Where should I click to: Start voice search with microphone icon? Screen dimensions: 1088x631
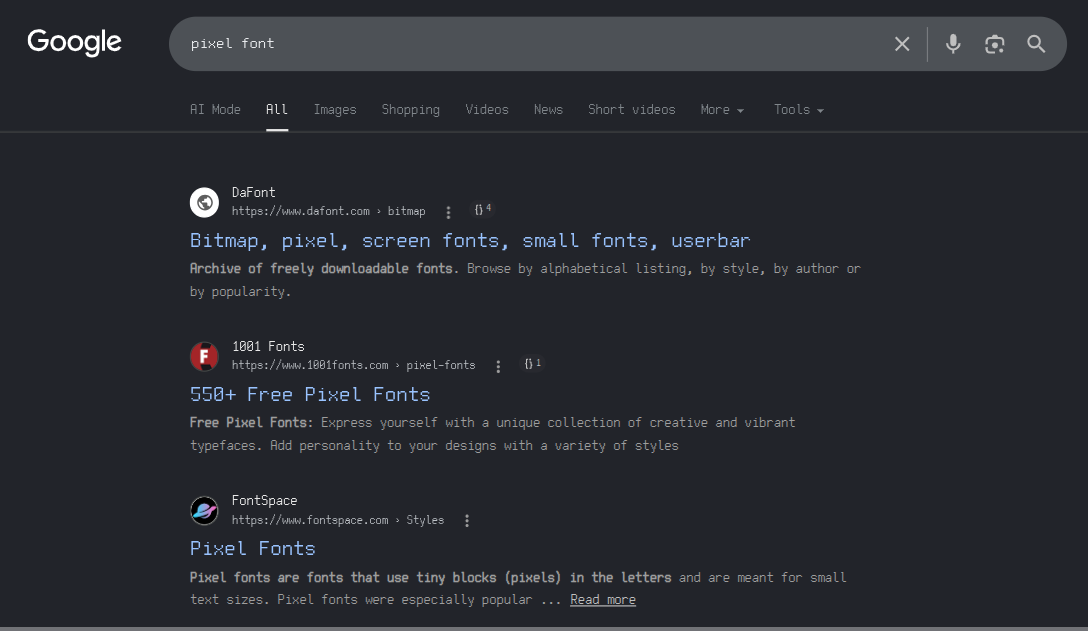click(x=953, y=44)
